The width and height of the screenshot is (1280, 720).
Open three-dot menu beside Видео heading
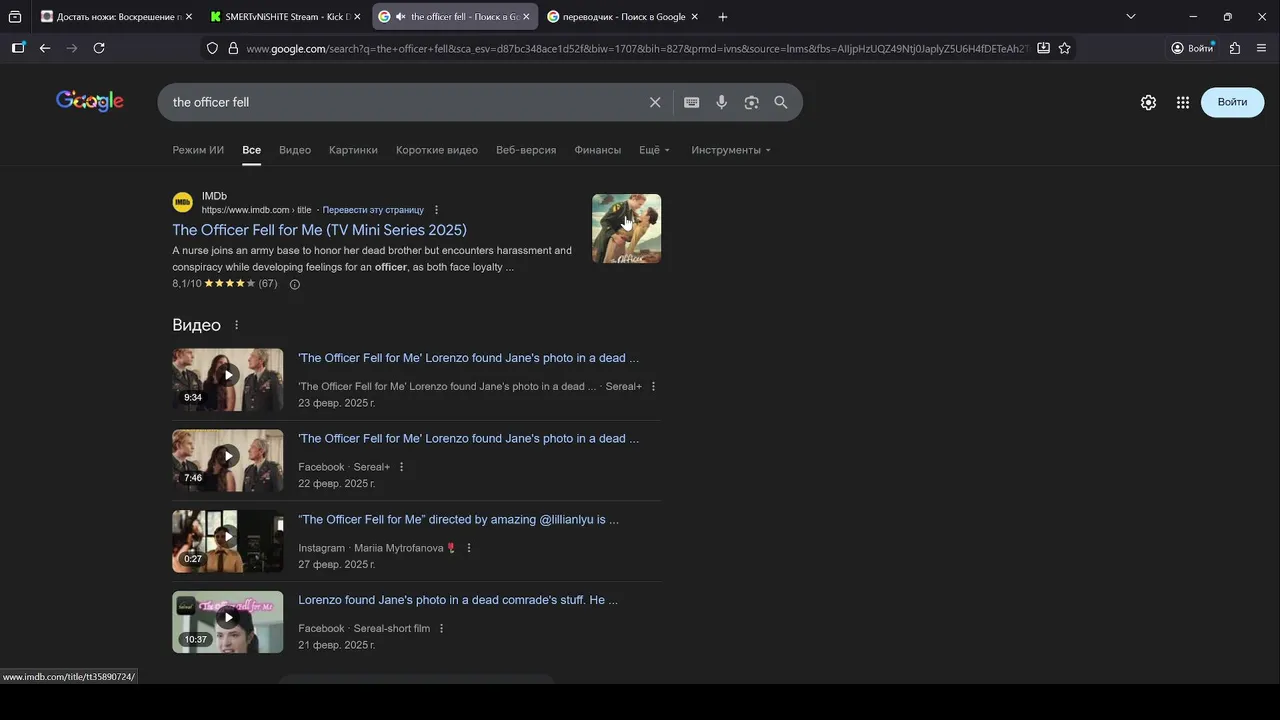pyautogui.click(x=236, y=325)
